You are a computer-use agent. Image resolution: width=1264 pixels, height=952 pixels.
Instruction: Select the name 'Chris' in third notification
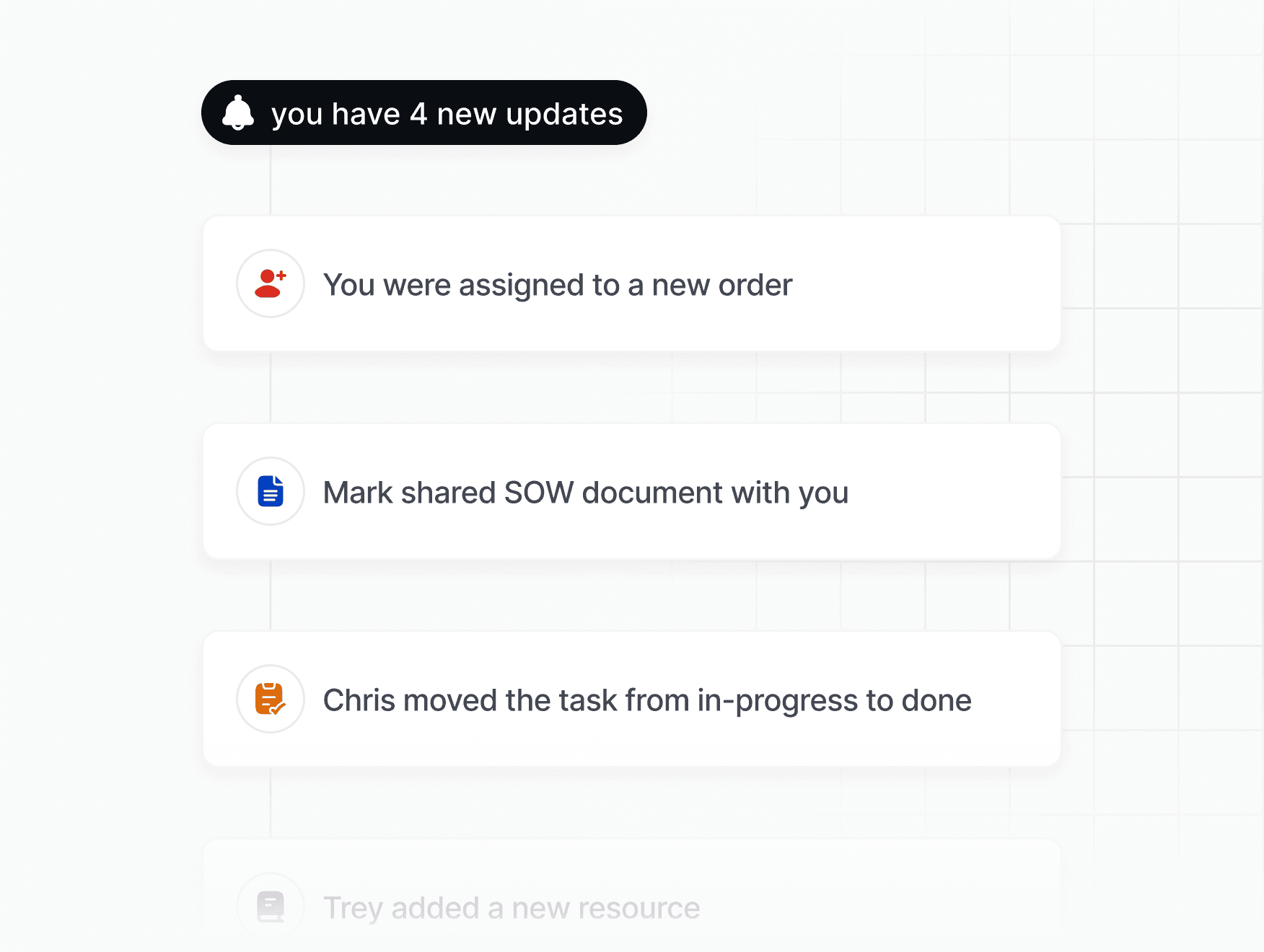click(x=359, y=700)
